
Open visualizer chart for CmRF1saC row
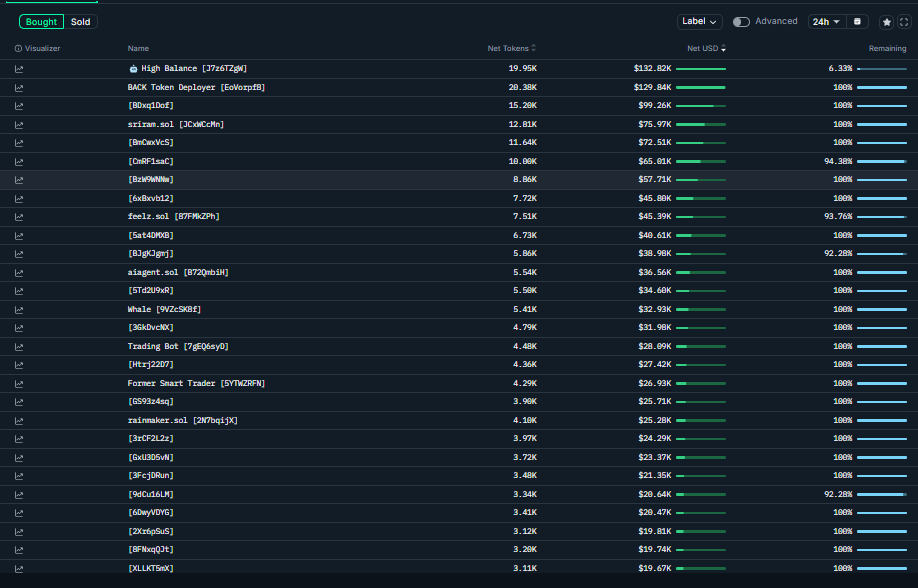(19, 162)
